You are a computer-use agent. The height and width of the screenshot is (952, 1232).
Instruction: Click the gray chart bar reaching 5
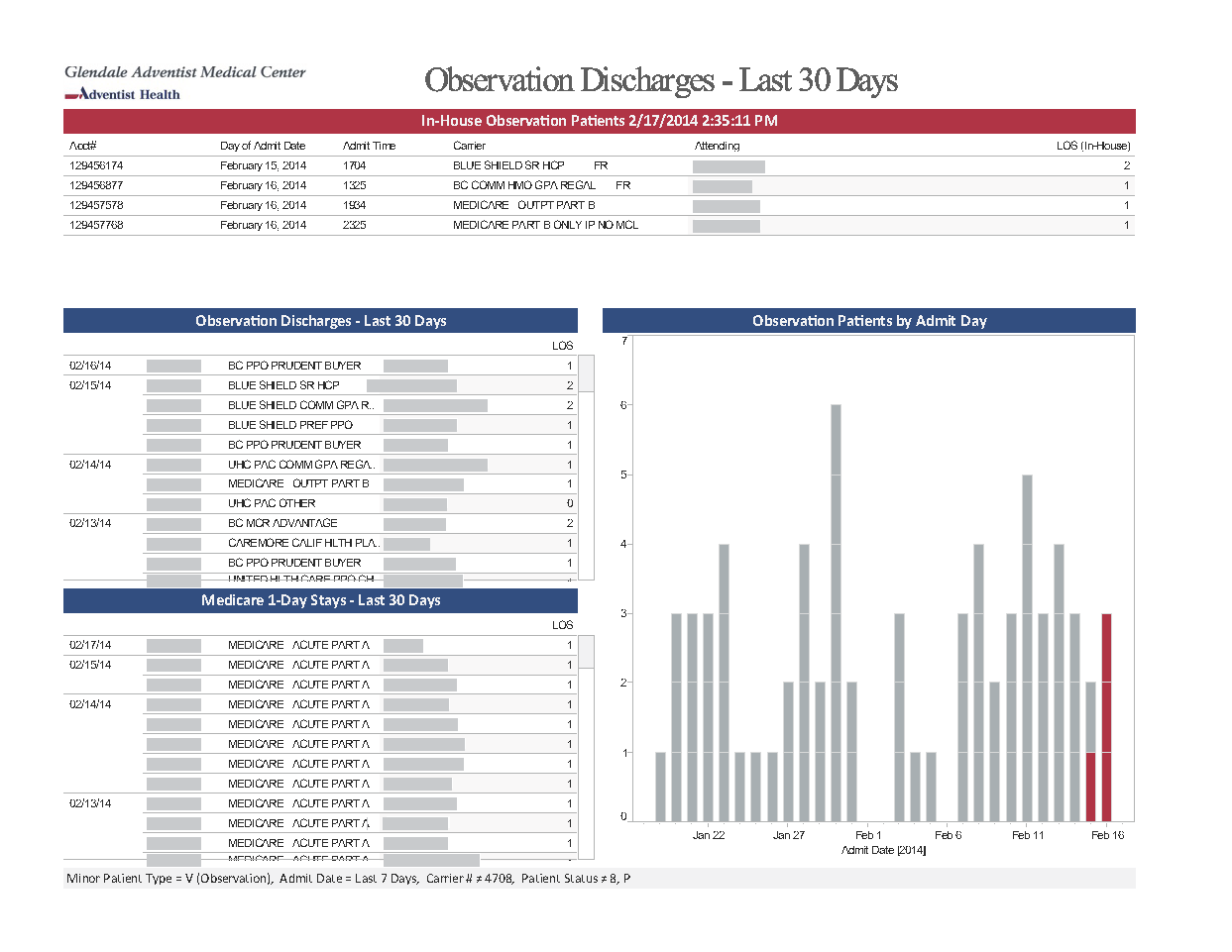click(x=1027, y=648)
